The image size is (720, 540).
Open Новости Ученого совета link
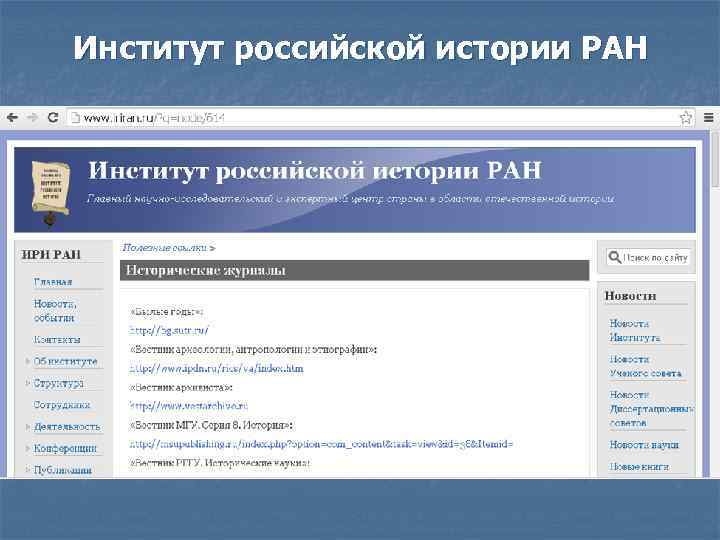[646, 366]
